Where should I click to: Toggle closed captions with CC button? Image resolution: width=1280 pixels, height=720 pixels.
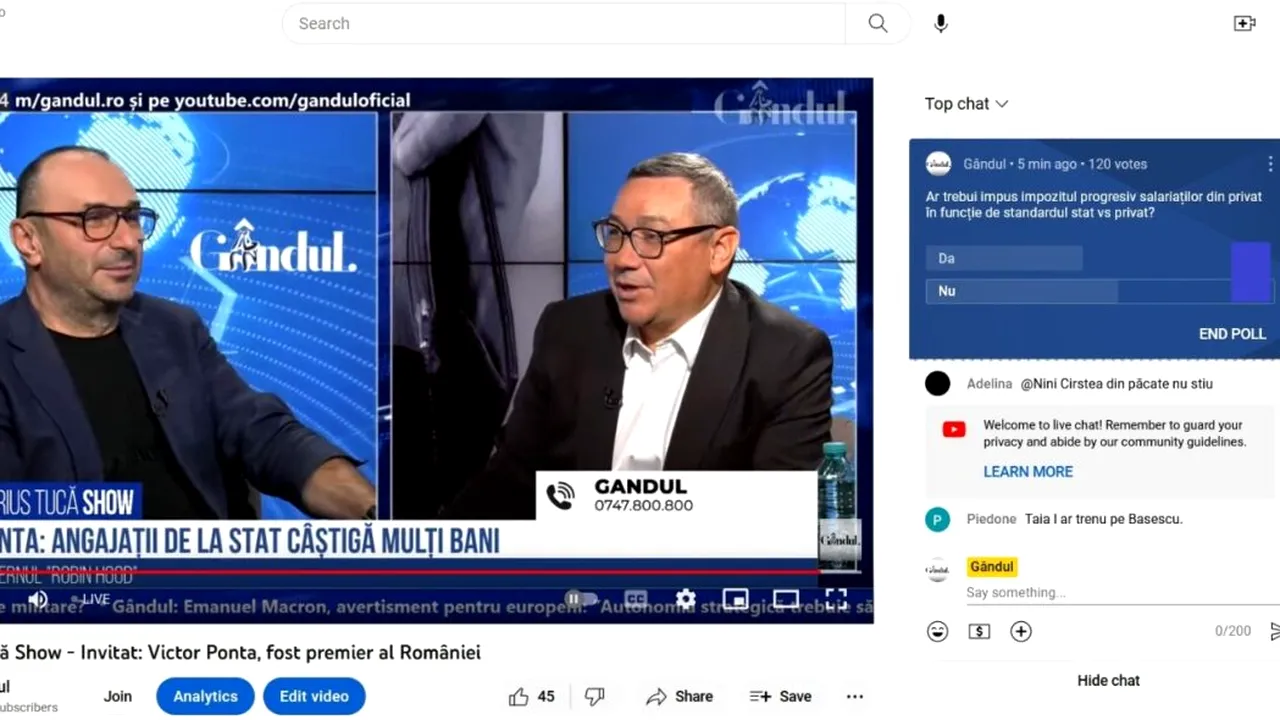click(635, 597)
